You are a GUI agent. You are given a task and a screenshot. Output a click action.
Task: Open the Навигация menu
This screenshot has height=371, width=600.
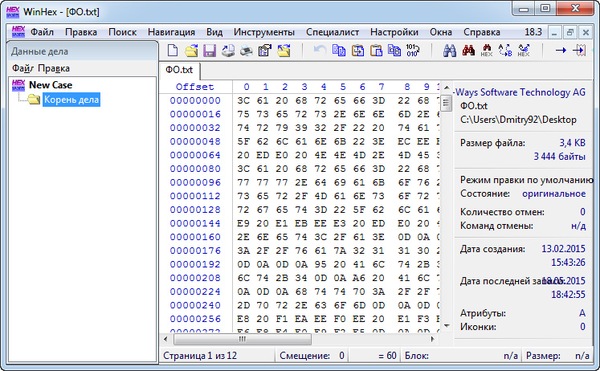[x=171, y=32]
